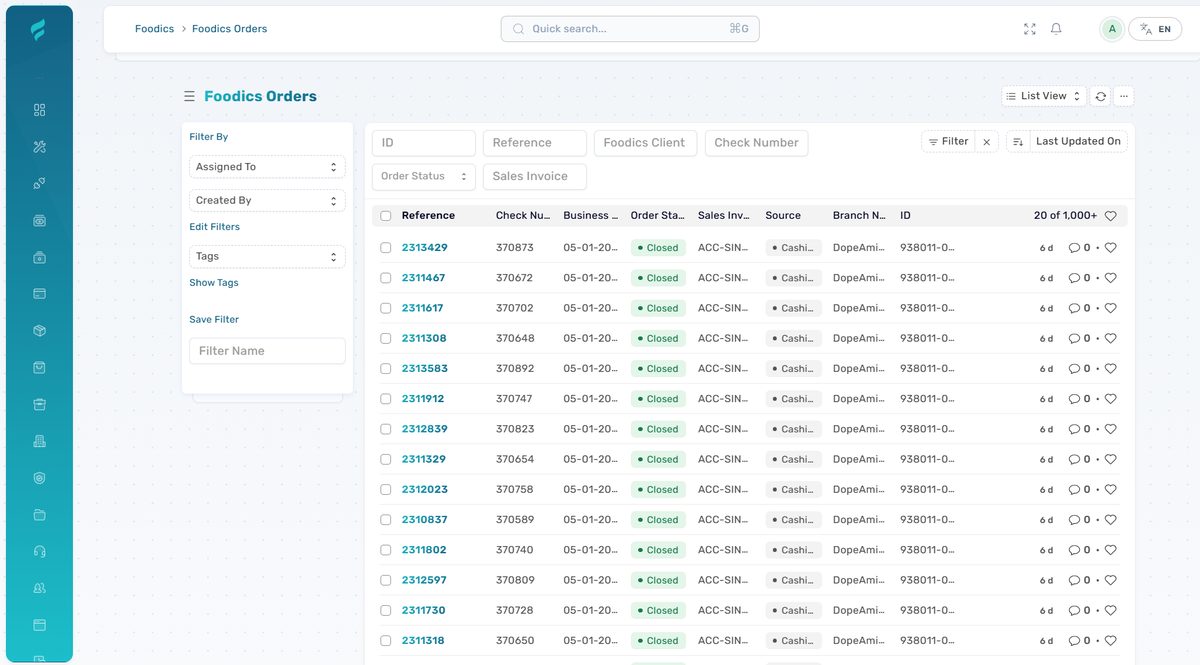Click the notification bell icon
This screenshot has height=665, width=1200.
[x=1056, y=29]
